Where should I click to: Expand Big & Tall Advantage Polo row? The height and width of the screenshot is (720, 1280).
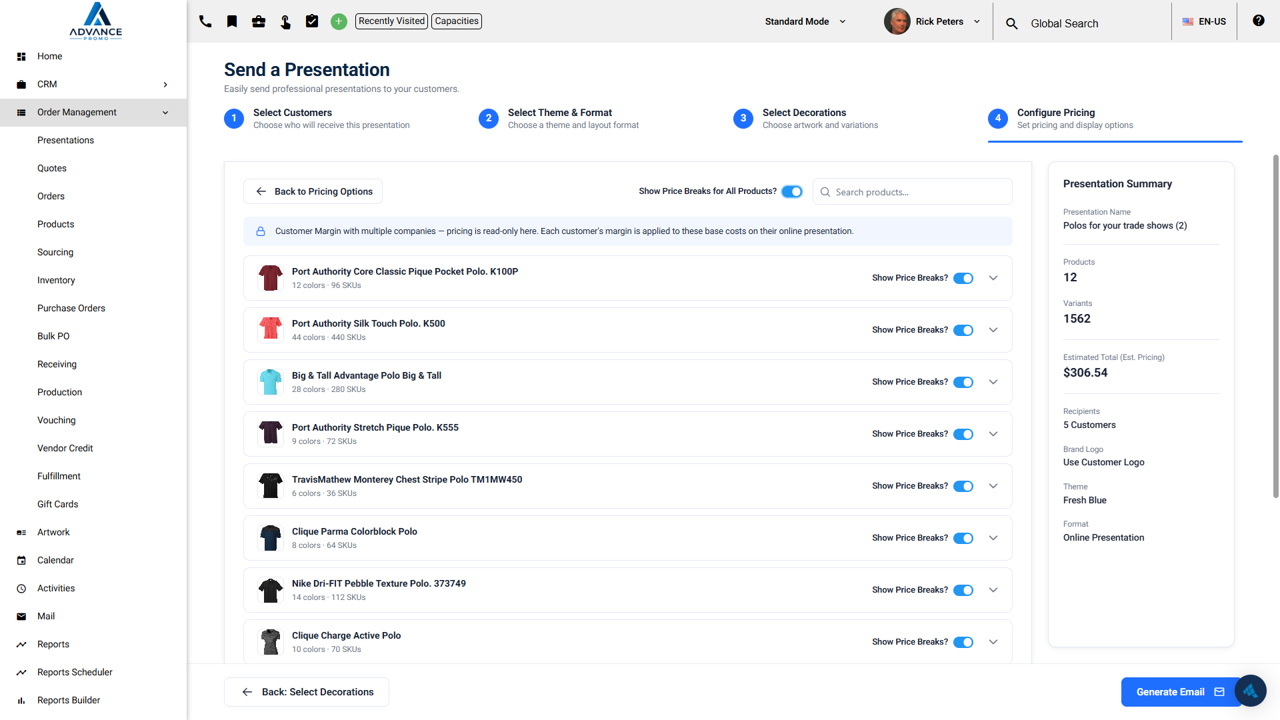tap(993, 382)
